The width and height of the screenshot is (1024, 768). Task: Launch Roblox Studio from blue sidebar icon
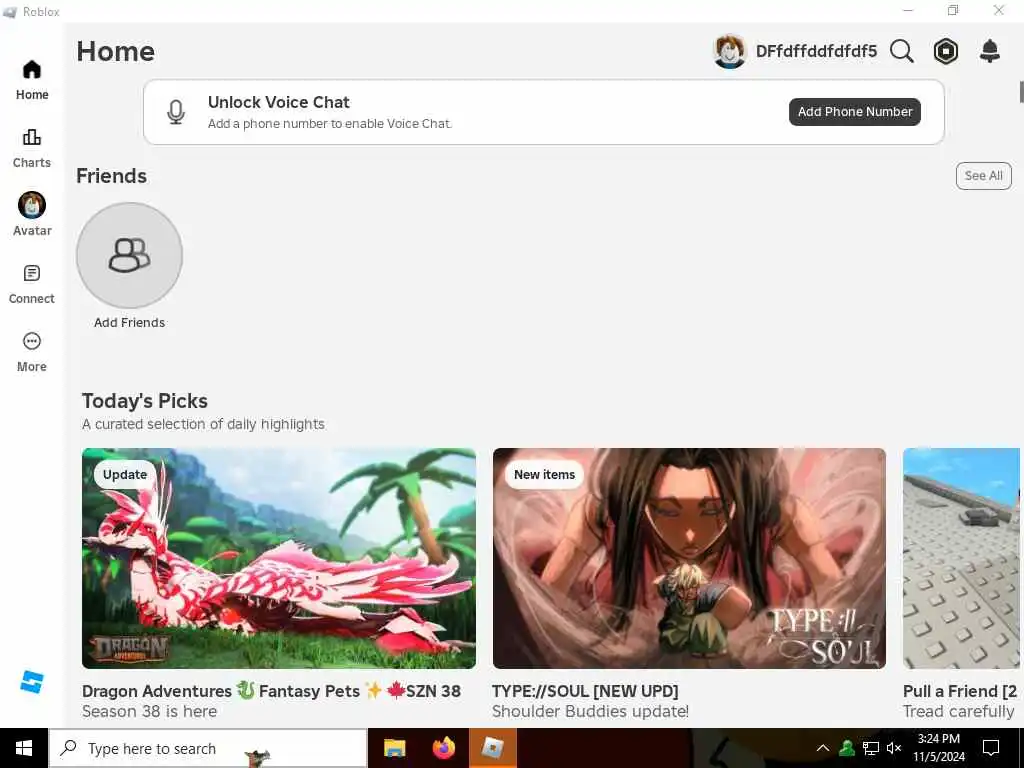(x=31, y=682)
